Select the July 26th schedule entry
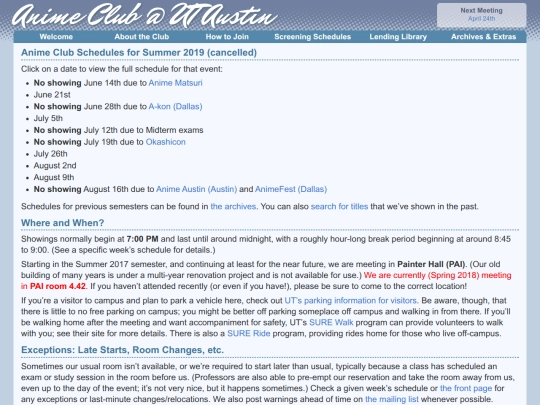The width and height of the screenshot is (540, 405). [51, 154]
